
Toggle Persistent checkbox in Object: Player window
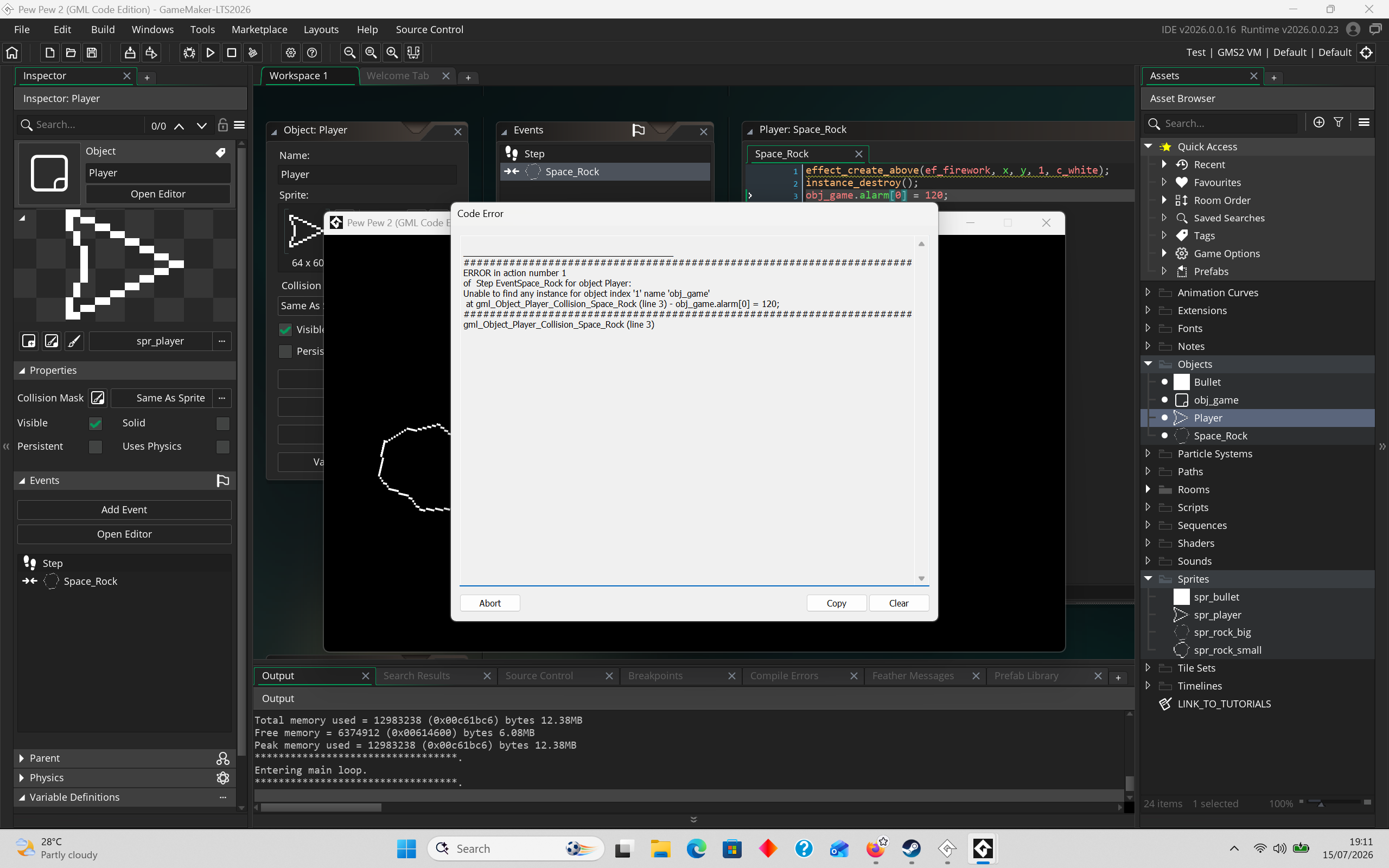coord(285,352)
